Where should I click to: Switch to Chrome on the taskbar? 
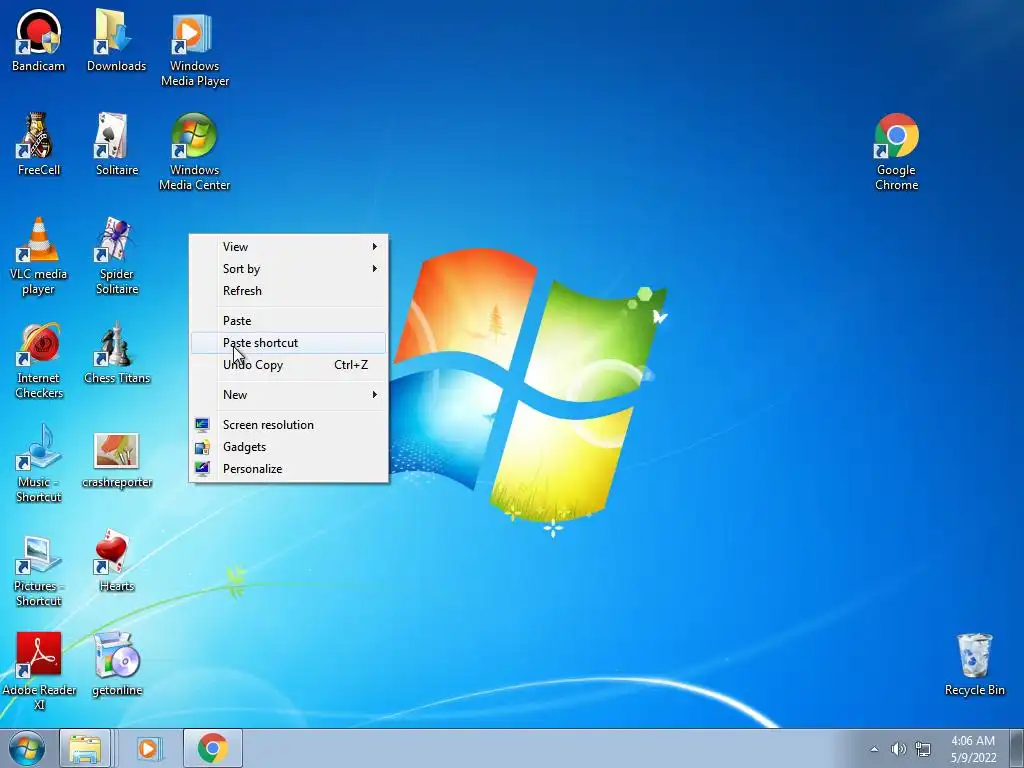(x=212, y=748)
